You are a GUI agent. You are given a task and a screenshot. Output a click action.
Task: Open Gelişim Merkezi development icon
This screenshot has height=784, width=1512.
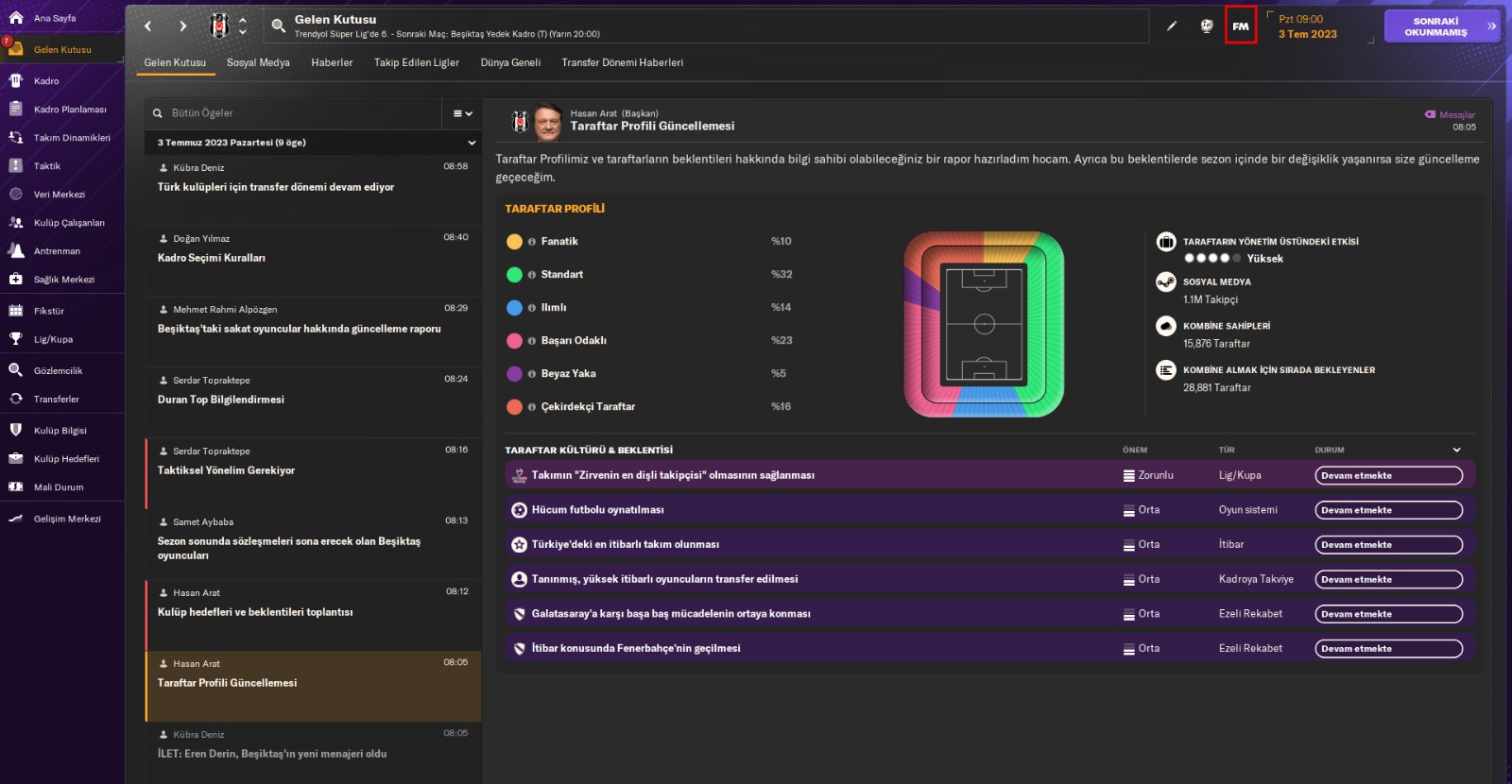(x=16, y=519)
